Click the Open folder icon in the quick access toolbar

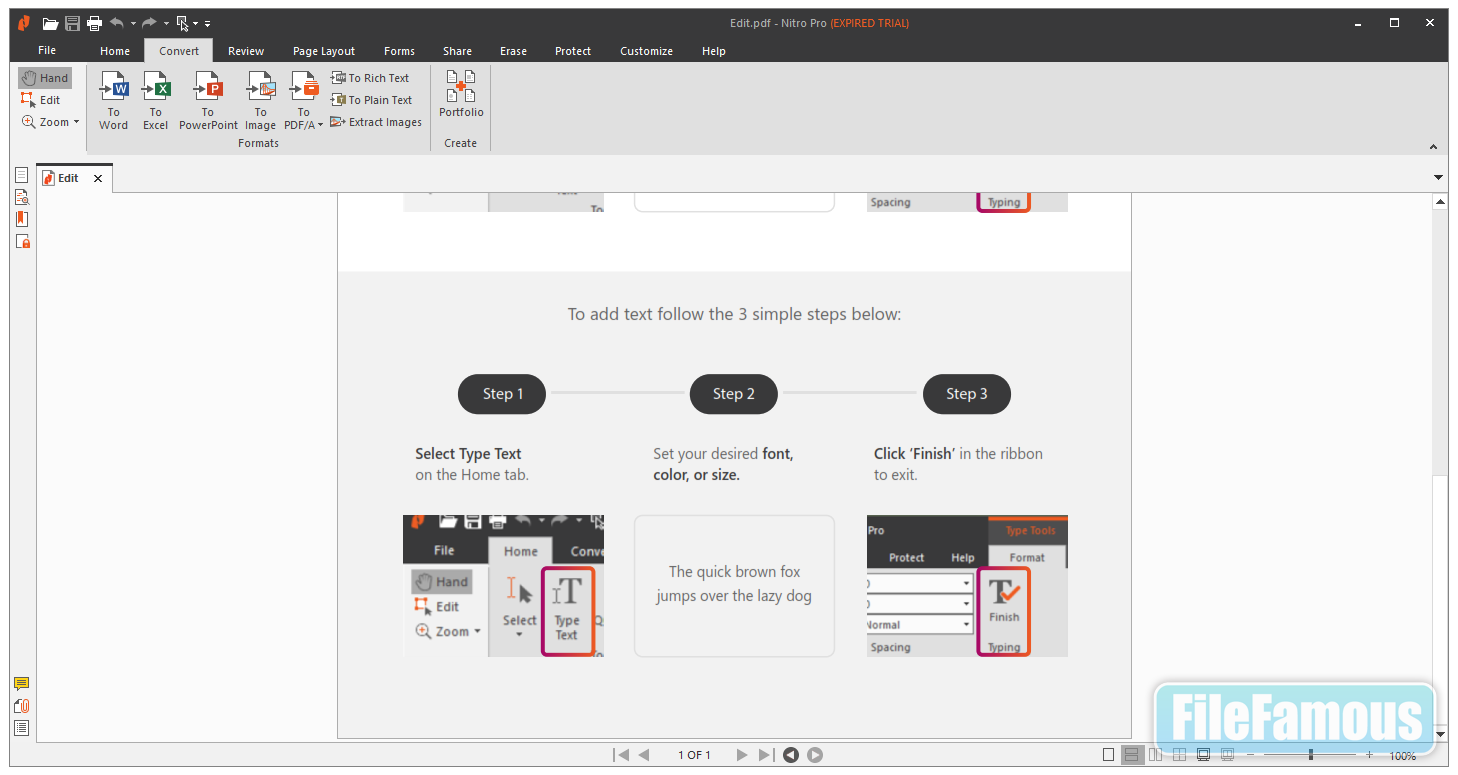coord(50,23)
